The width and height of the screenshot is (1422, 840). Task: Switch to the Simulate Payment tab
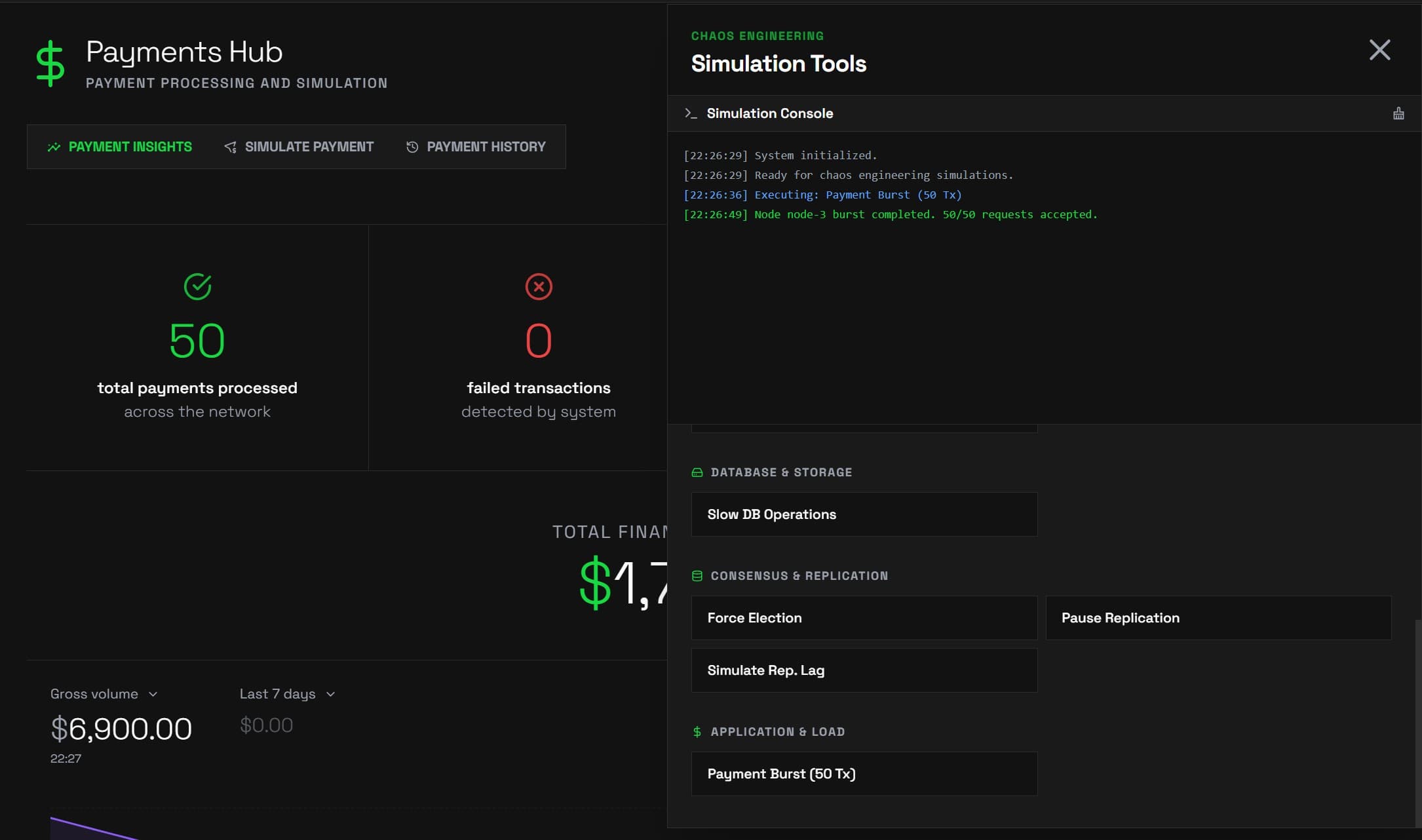(x=299, y=147)
